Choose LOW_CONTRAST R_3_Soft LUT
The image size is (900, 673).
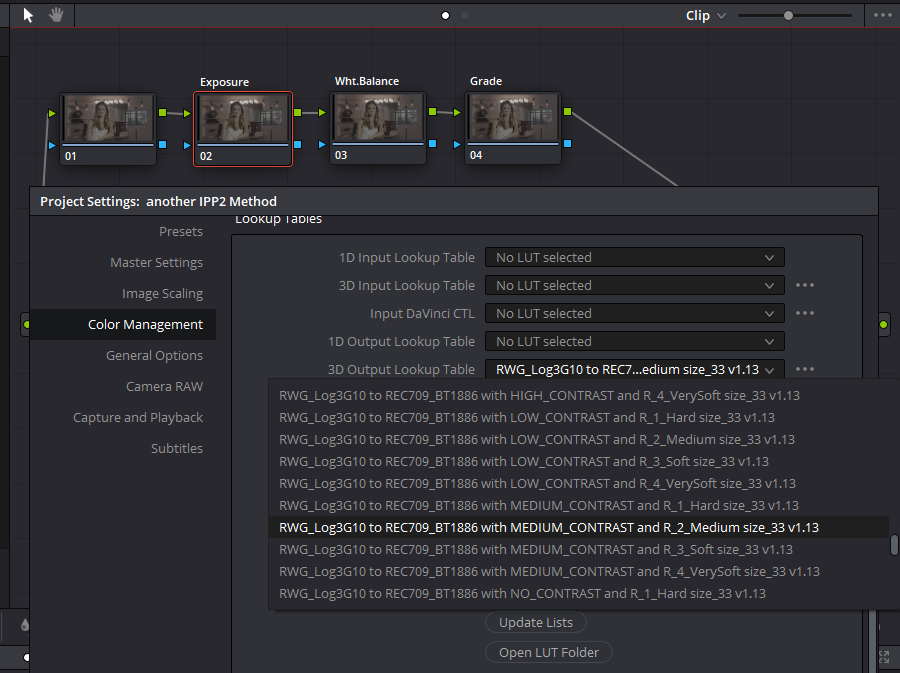[x=579, y=461]
